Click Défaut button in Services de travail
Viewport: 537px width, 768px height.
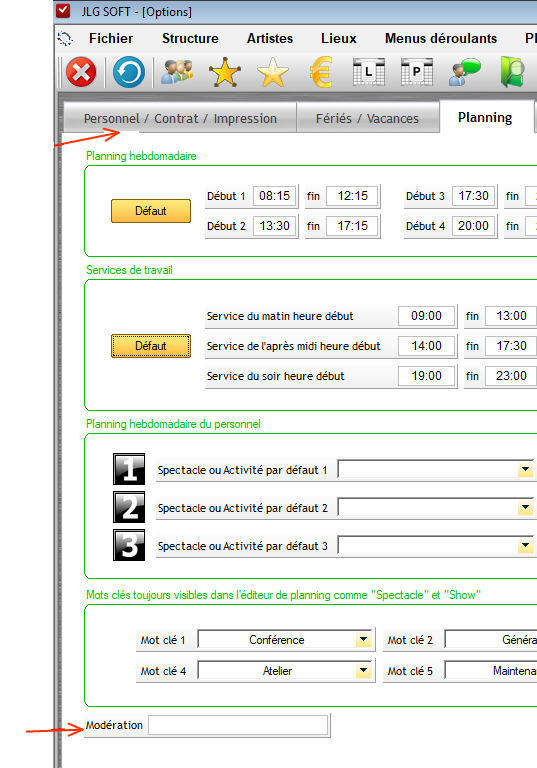coord(151,346)
